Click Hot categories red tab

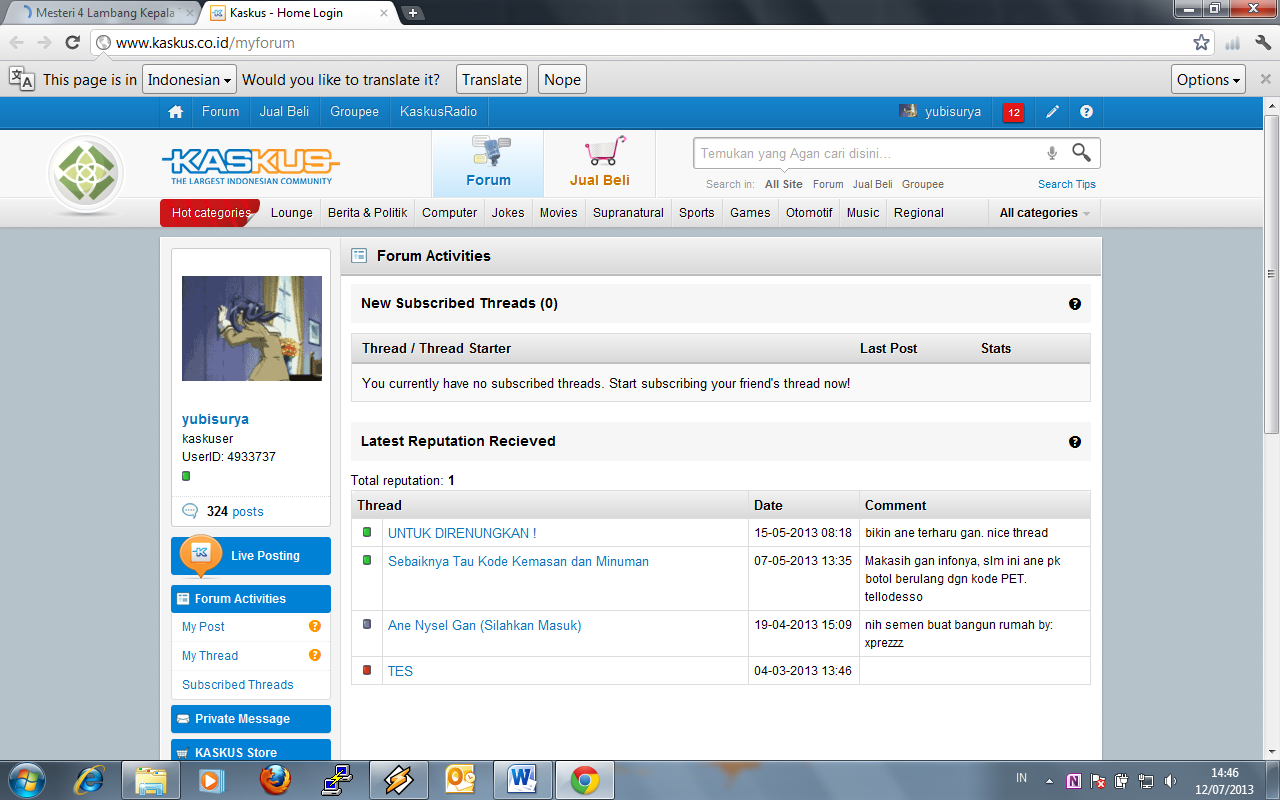pyautogui.click(x=210, y=213)
